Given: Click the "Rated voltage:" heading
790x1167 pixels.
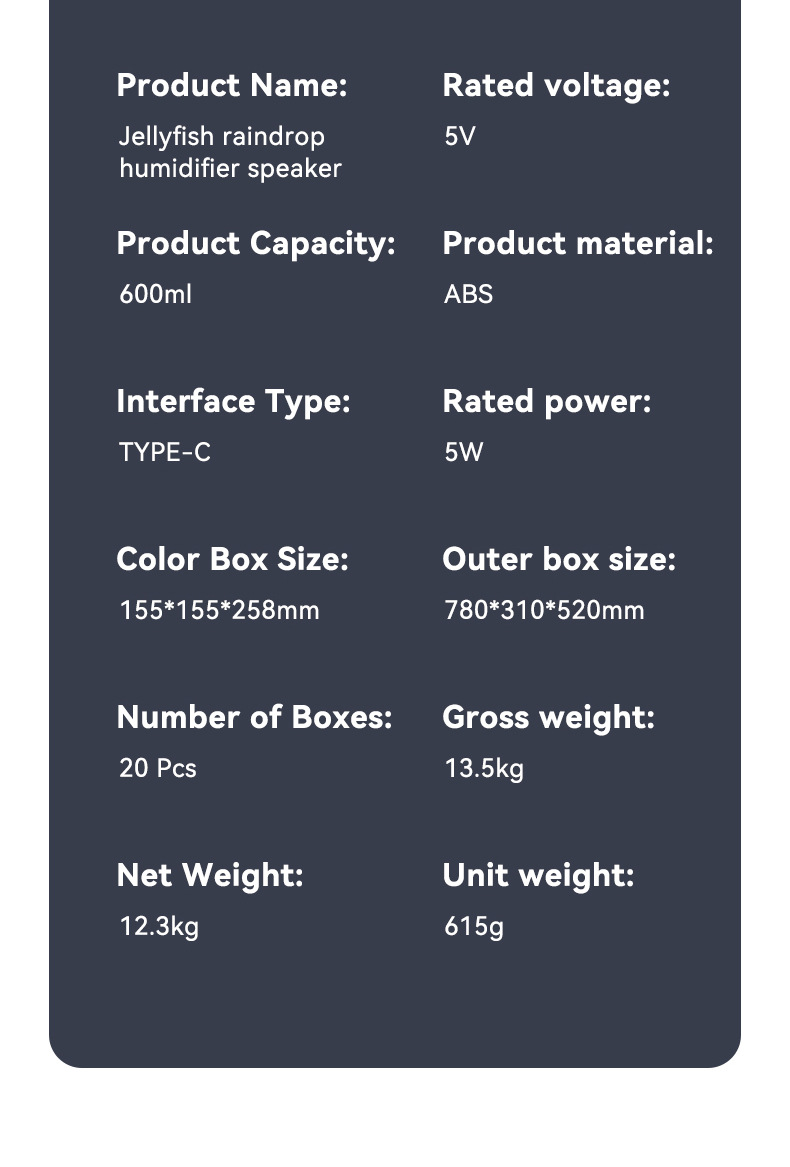Looking at the screenshot, I should point(556,85).
